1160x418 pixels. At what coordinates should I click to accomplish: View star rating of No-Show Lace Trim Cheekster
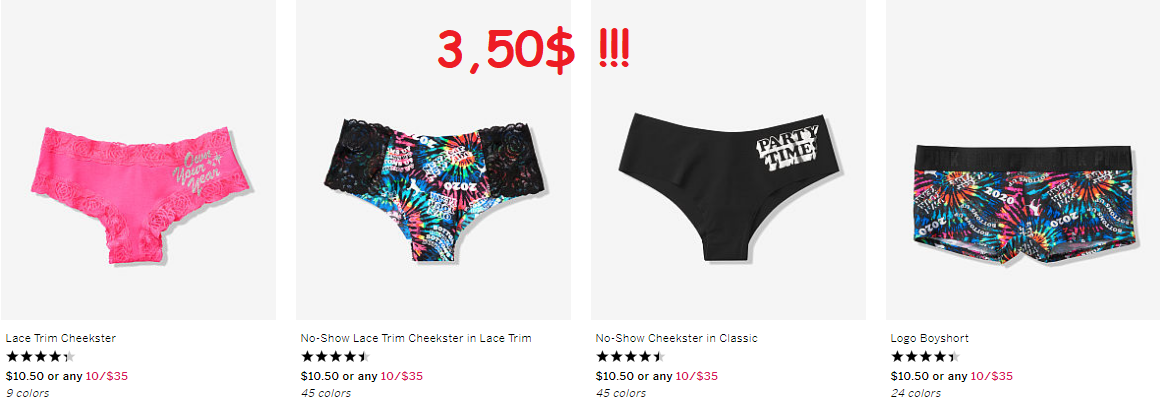[335, 357]
